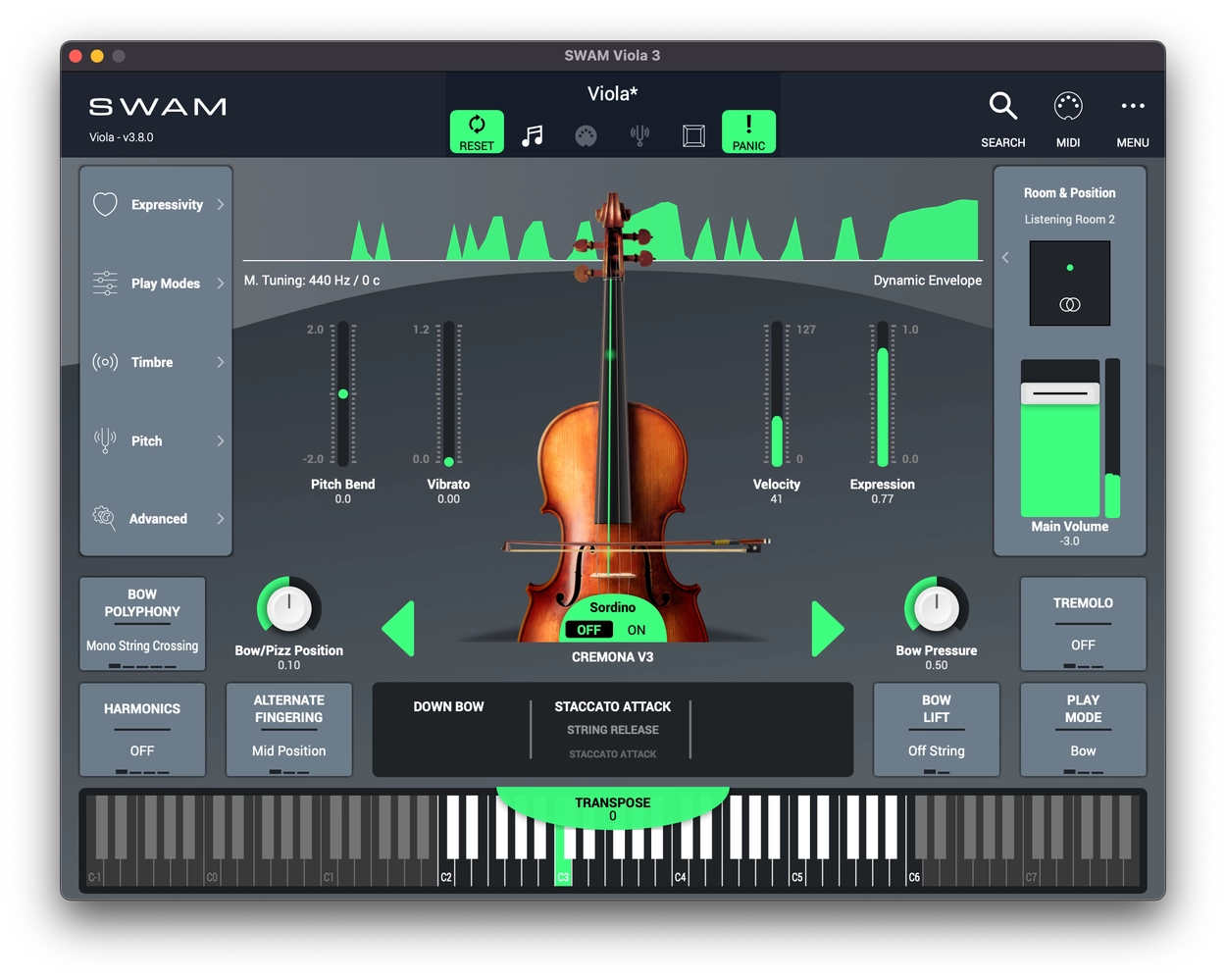Click the Expression slider

(883, 393)
